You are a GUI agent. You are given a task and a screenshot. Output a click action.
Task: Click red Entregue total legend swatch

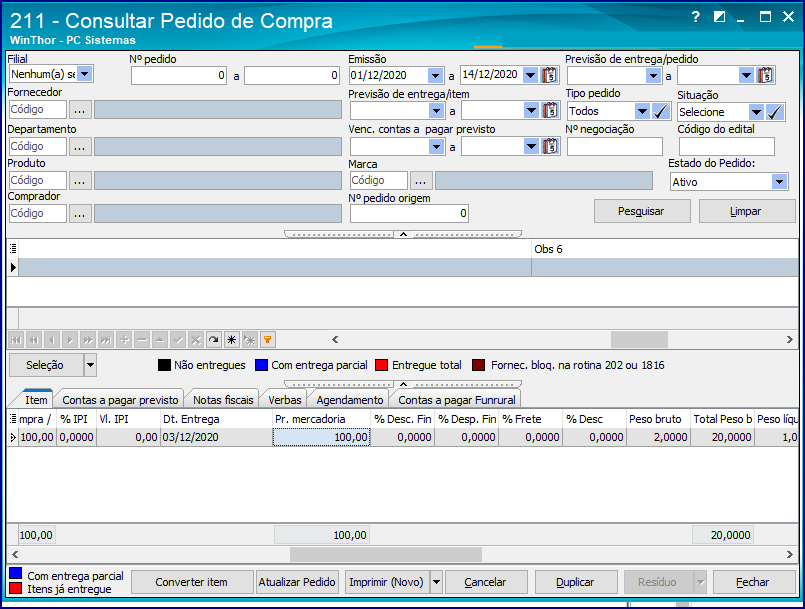381,365
